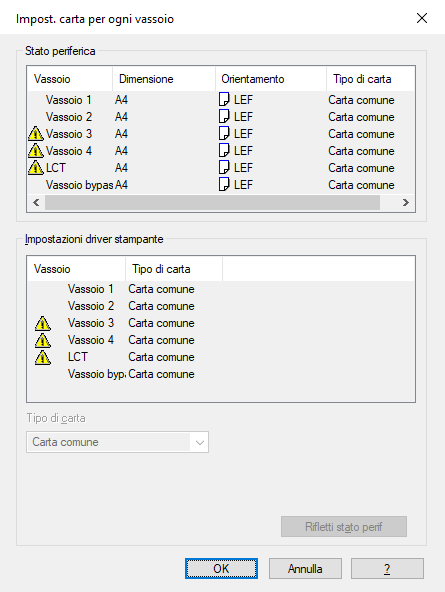The width and height of the screenshot is (445, 592).
Task: Click the Annulla button
Action: [x=305, y=569]
